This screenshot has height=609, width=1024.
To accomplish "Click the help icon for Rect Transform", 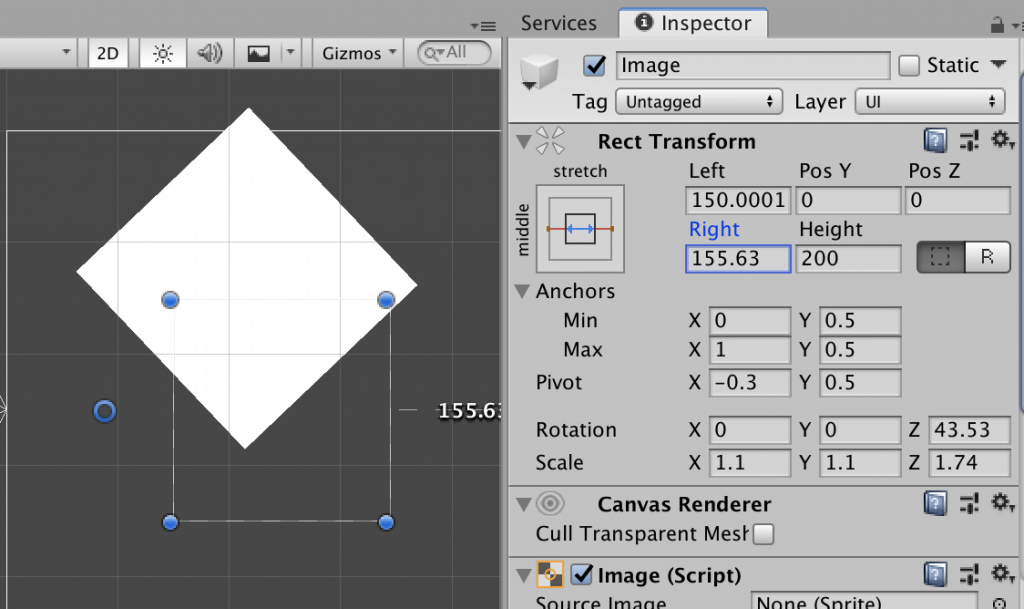I will 934,141.
